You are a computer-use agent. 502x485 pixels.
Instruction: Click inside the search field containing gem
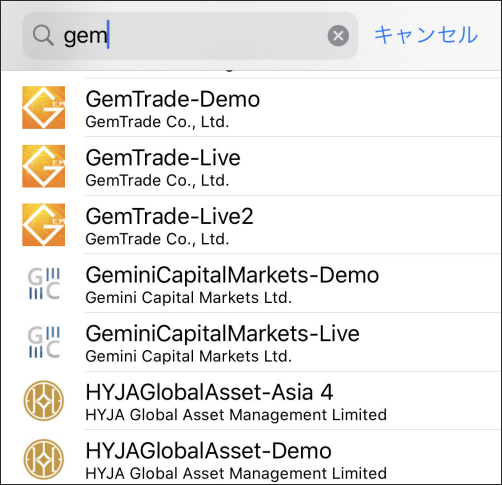[x=190, y=36]
